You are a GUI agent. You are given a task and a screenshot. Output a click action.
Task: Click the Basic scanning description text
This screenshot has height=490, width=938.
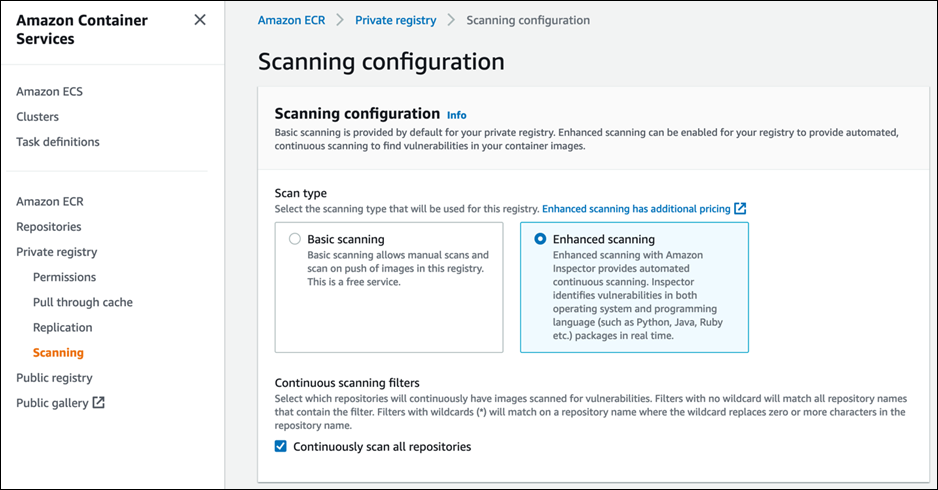(398, 269)
